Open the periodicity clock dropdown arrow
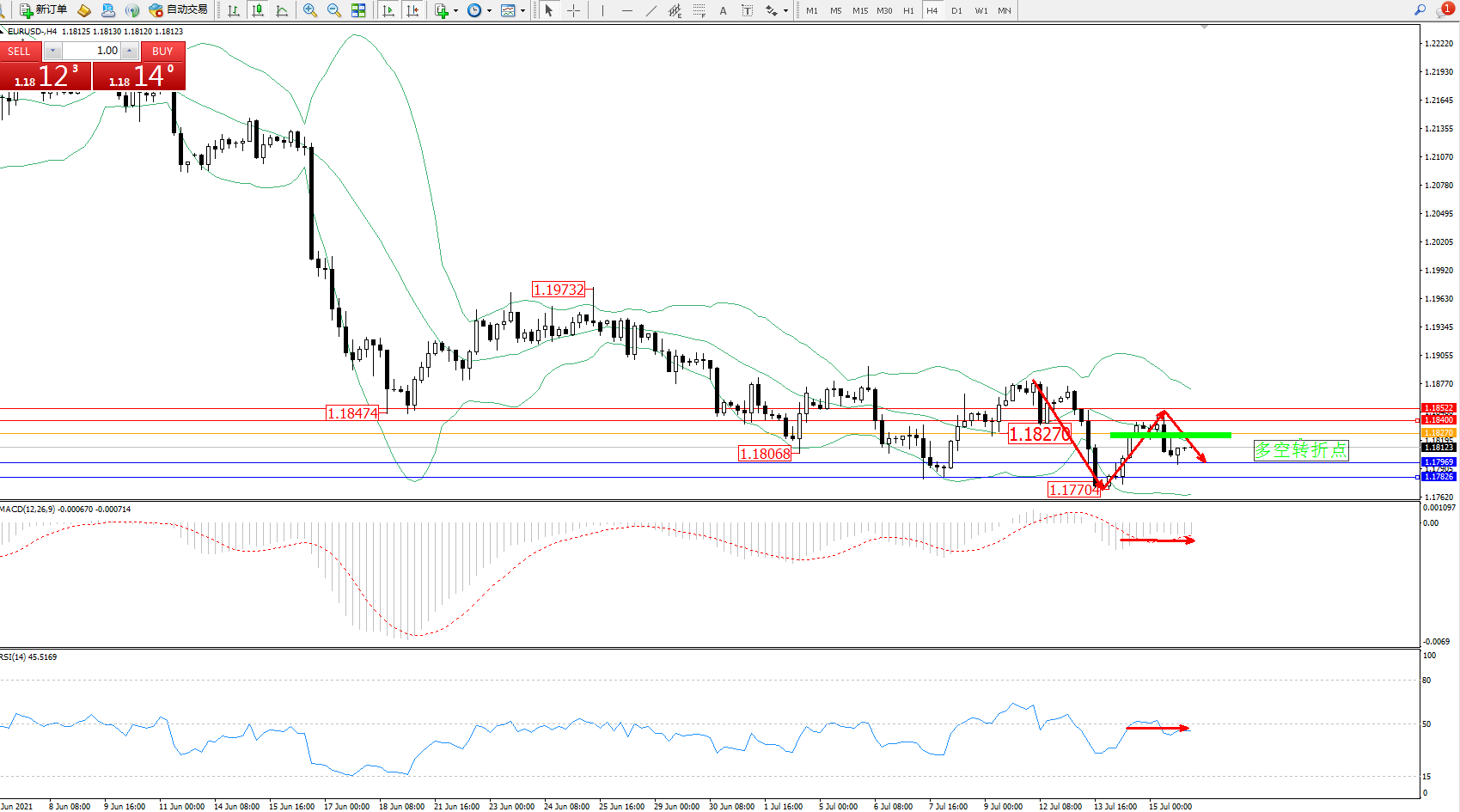The width and height of the screenshot is (1460, 812). click(489, 11)
